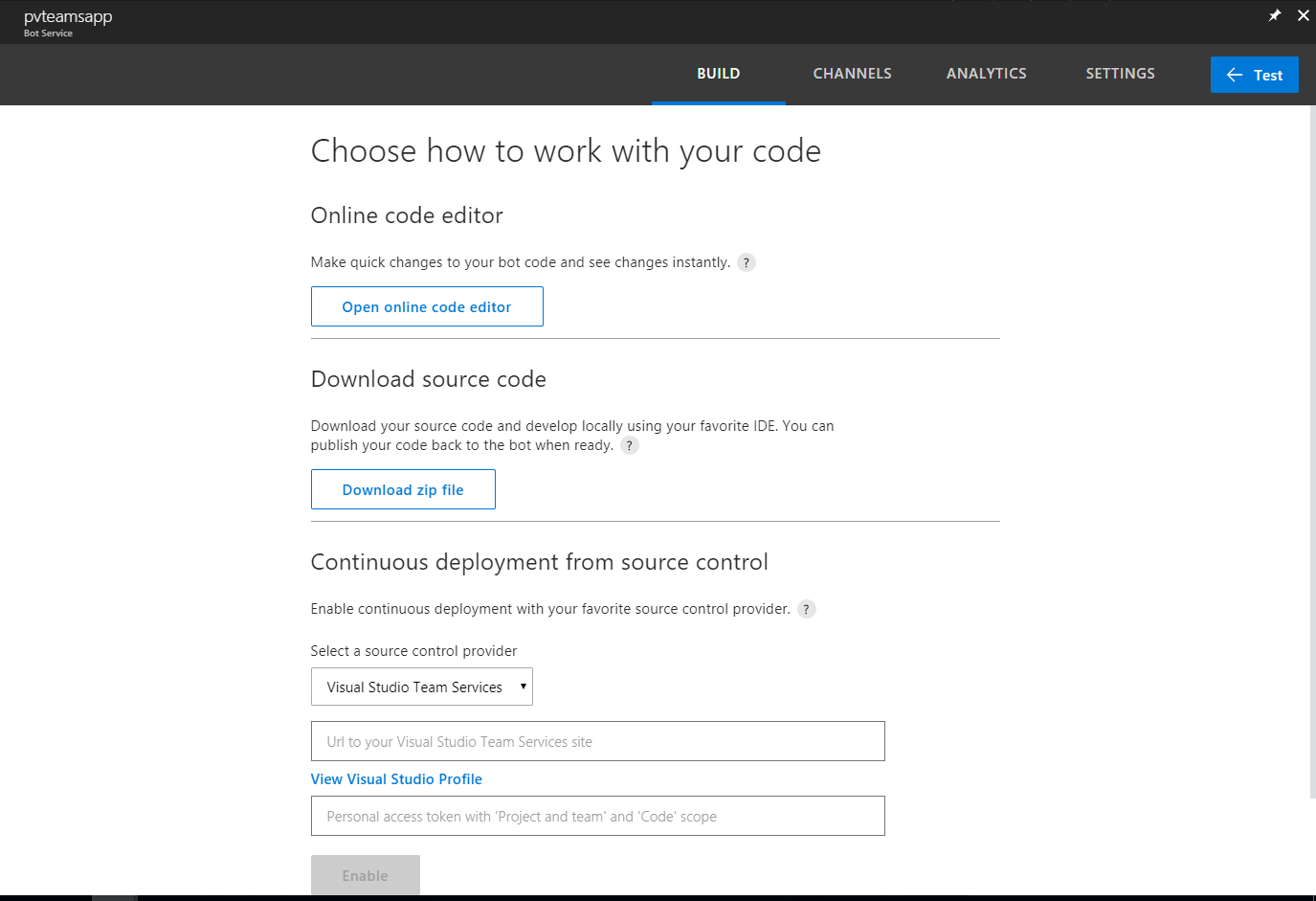This screenshot has height=901, width=1316.
Task: Open help tooltip for continuous deployment
Action: click(x=807, y=609)
